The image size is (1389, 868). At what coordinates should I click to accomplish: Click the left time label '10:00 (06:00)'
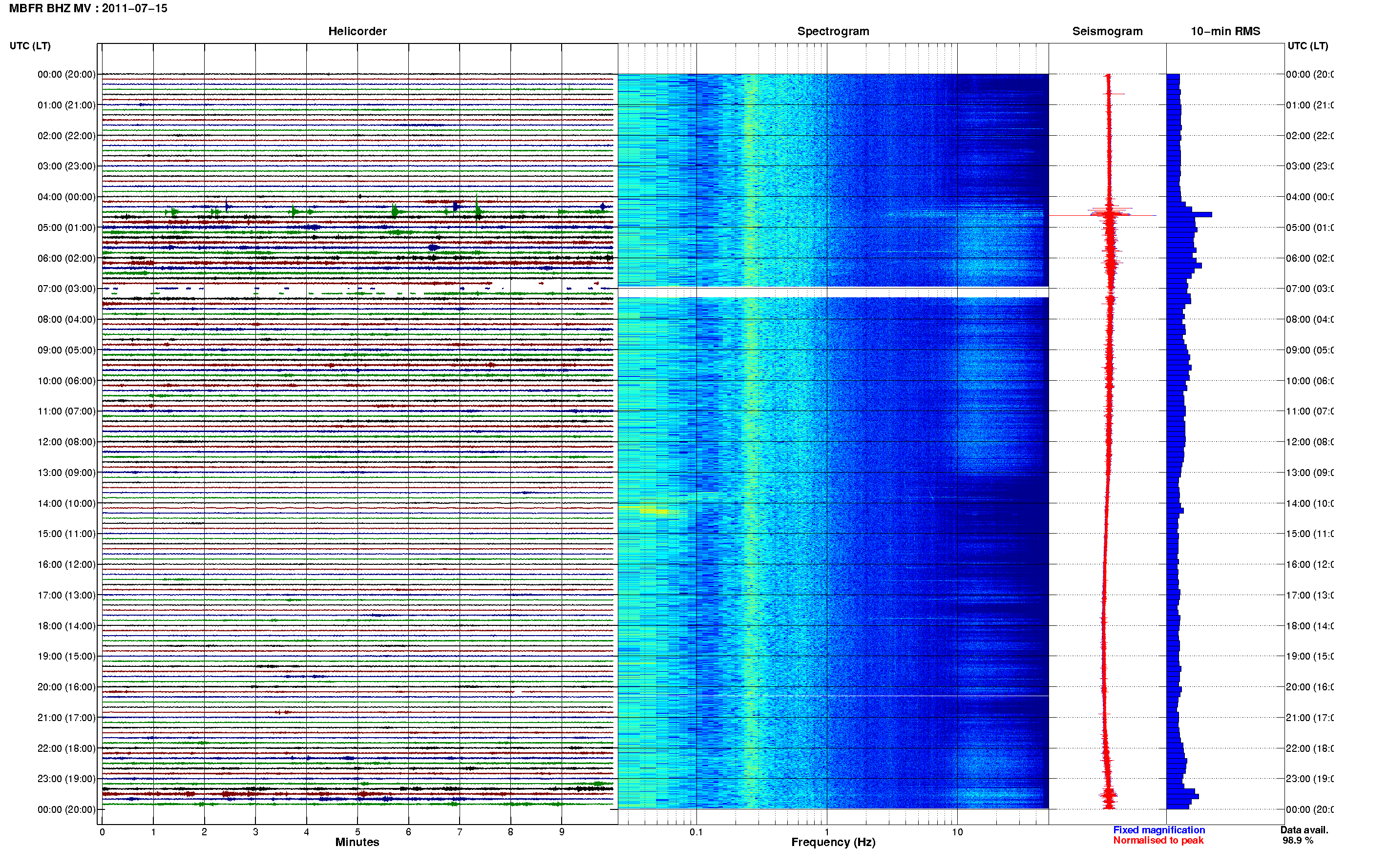click(x=66, y=381)
